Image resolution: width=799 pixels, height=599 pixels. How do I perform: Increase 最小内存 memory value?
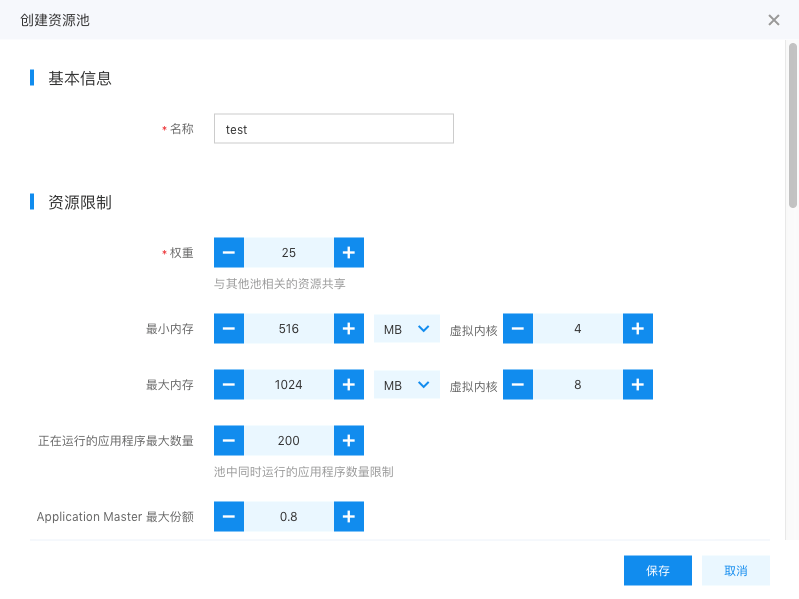[x=349, y=329]
